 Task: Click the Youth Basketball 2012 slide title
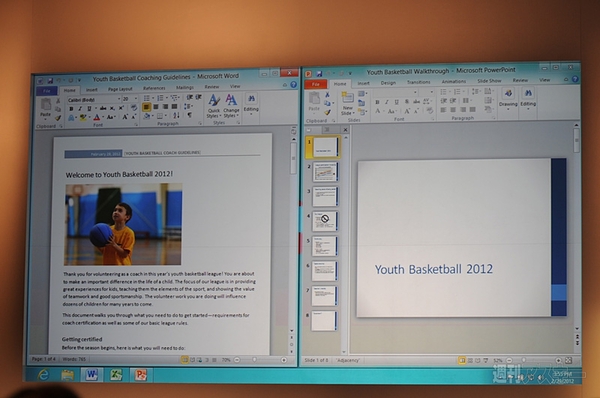click(x=434, y=269)
